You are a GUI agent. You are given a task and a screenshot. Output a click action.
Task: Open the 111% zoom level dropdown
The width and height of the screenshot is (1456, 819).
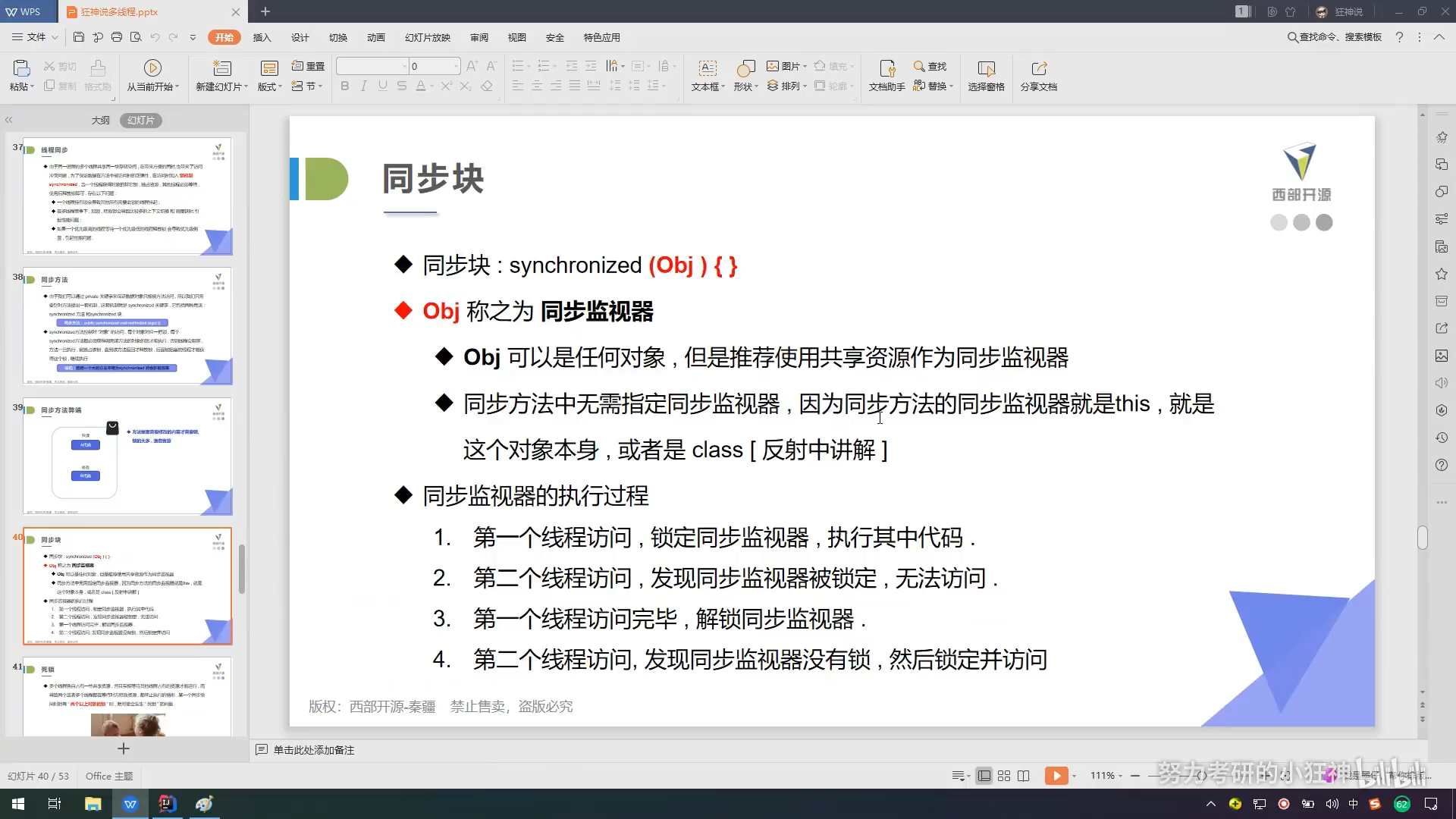tap(1106, 776)
